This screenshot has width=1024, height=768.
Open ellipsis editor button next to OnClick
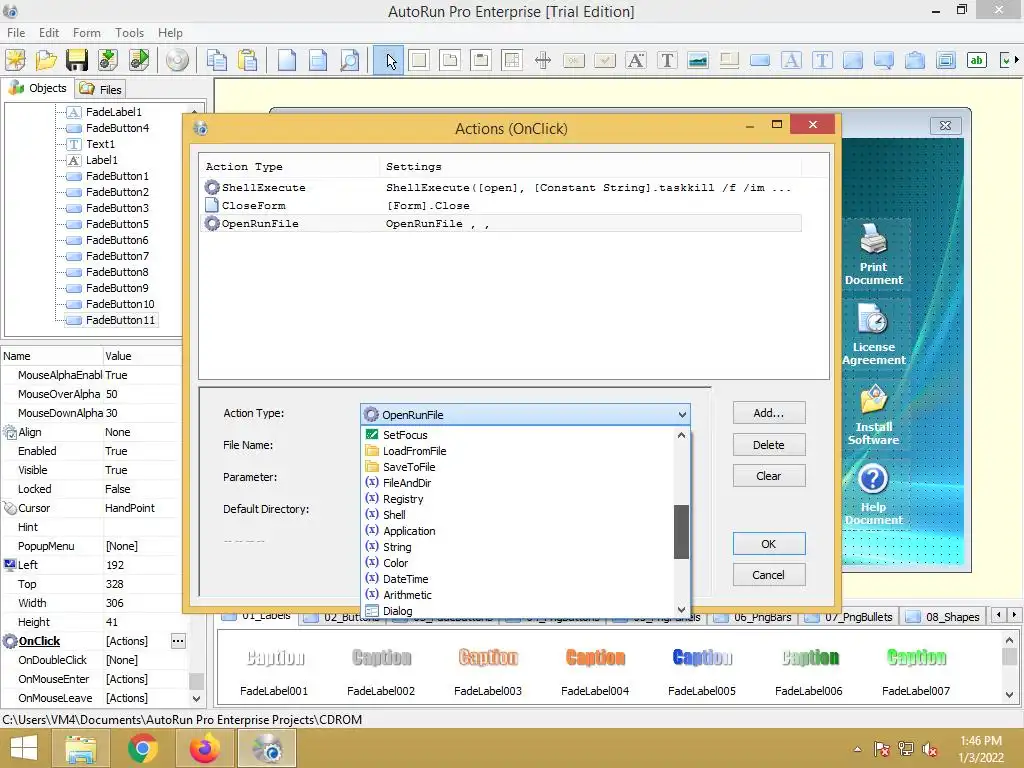click(178, 641)
